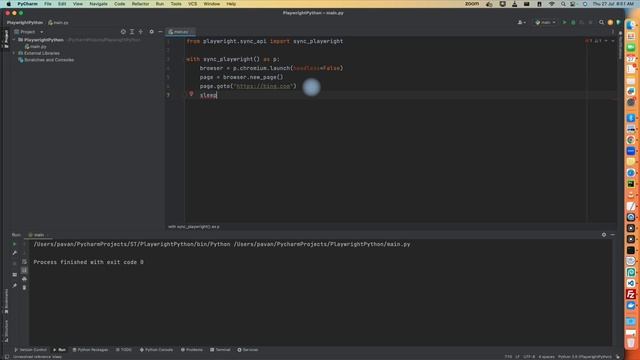Open the TODO tool window
640x360 pixels.
click(x=124, y=350)
